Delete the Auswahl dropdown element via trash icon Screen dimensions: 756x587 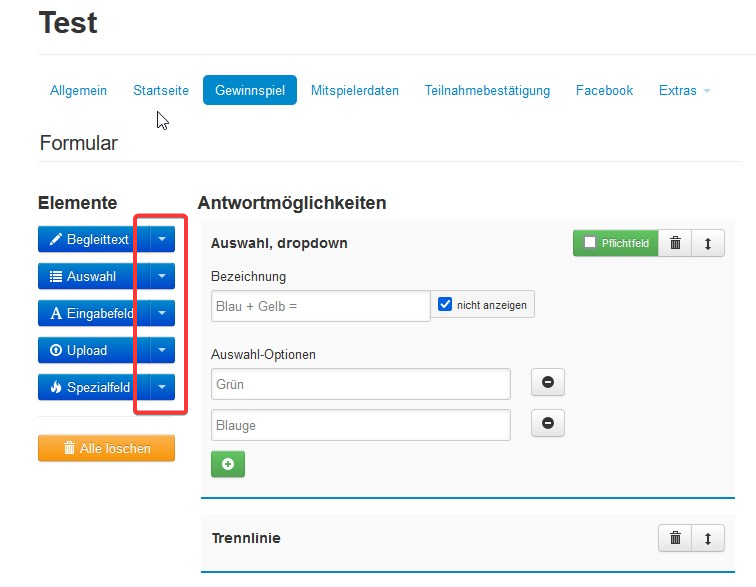[675, 243]
